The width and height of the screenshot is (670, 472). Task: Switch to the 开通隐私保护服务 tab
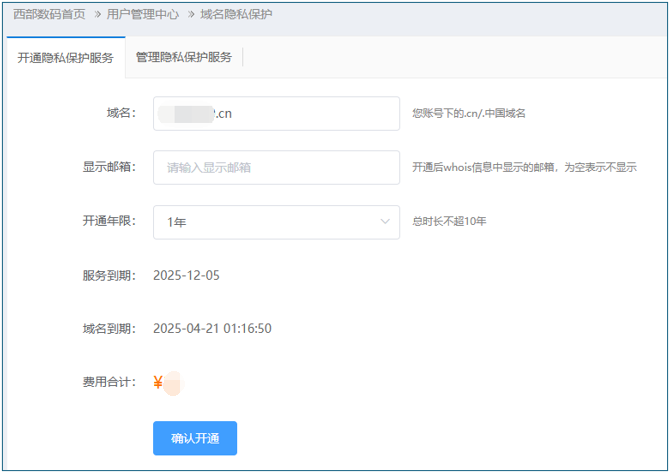point(66,58)
